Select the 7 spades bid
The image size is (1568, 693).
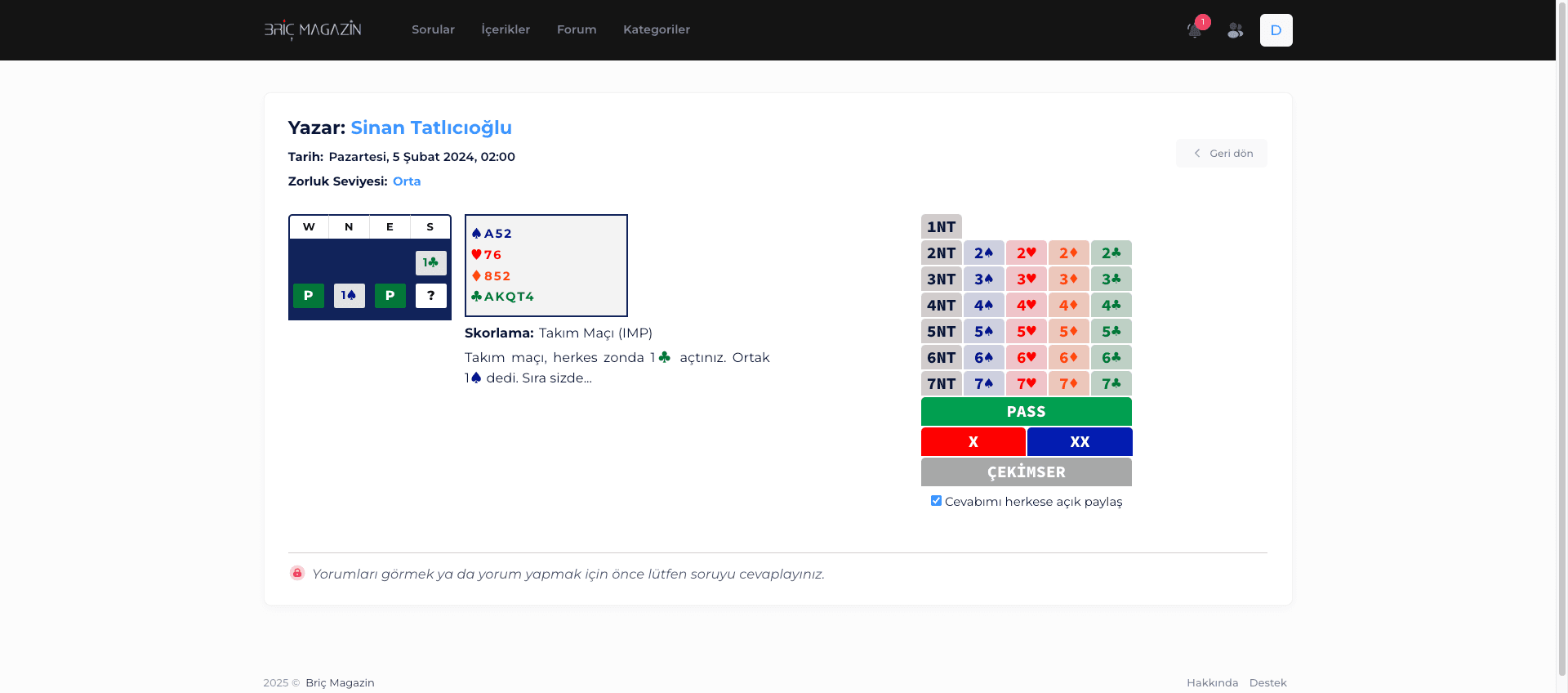click(x=984, y=383)
